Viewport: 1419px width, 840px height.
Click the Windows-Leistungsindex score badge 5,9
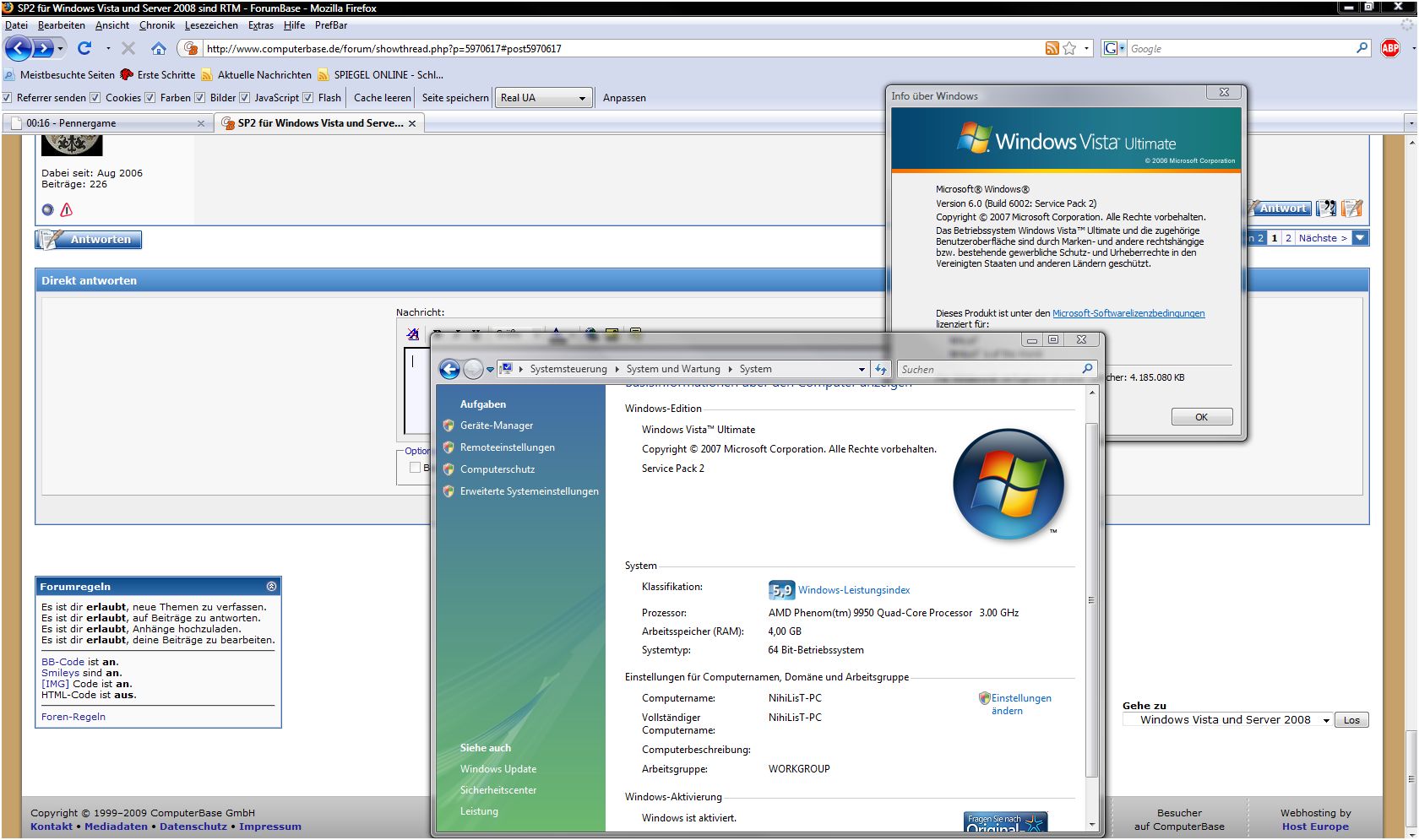tap(780, 590)
